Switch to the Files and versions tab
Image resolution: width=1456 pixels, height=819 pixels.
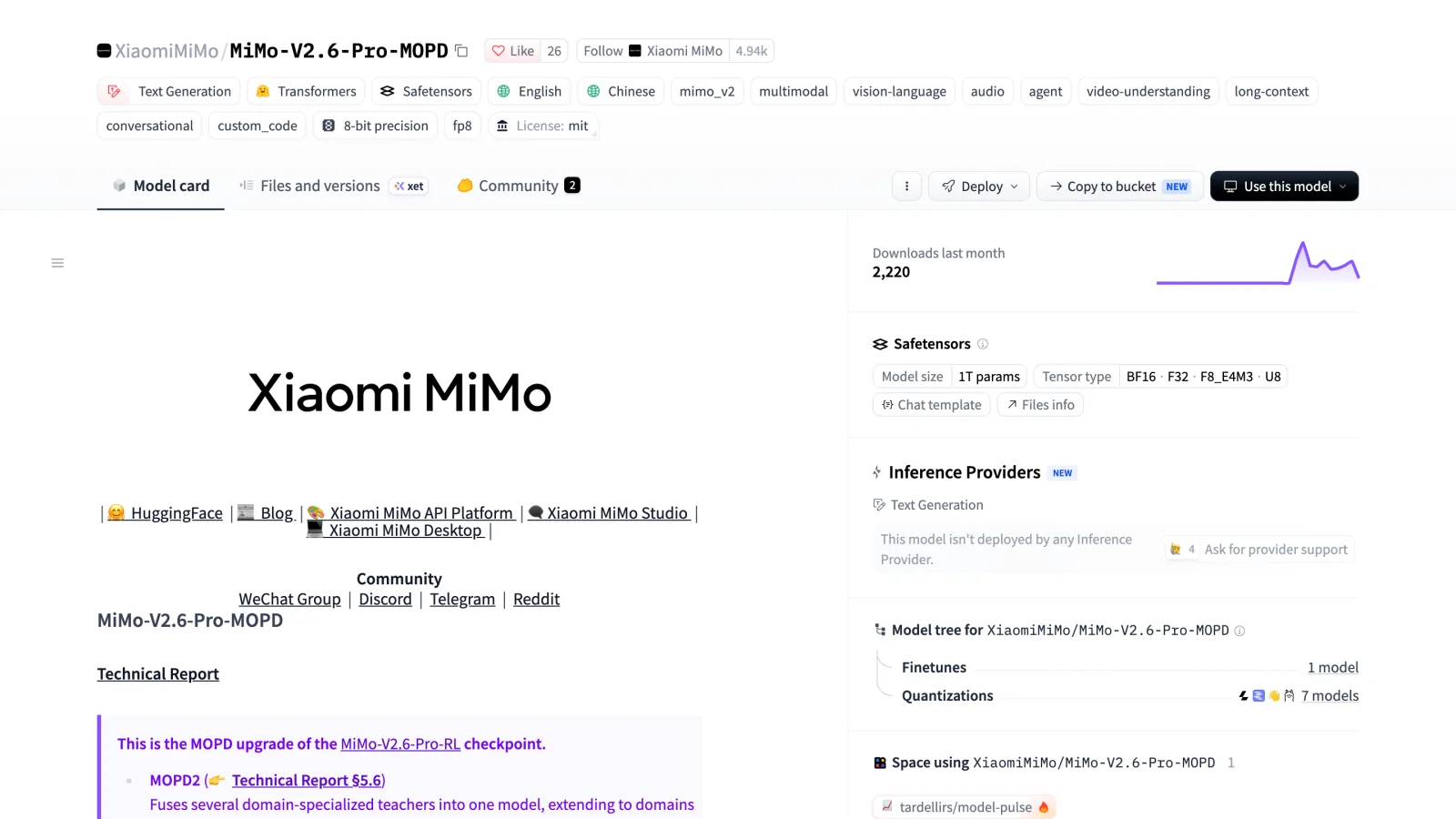332,186
